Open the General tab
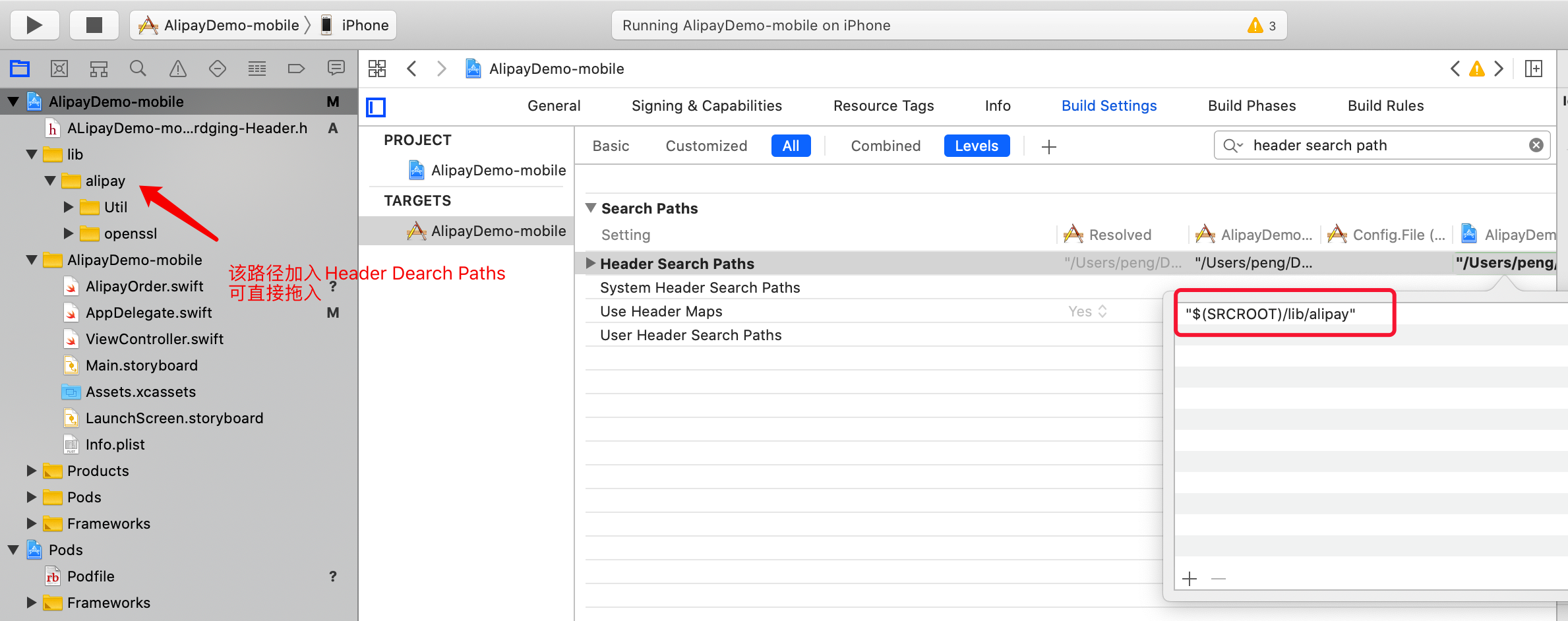Viewport: 1568px width, 621px height. pos(554,105)
